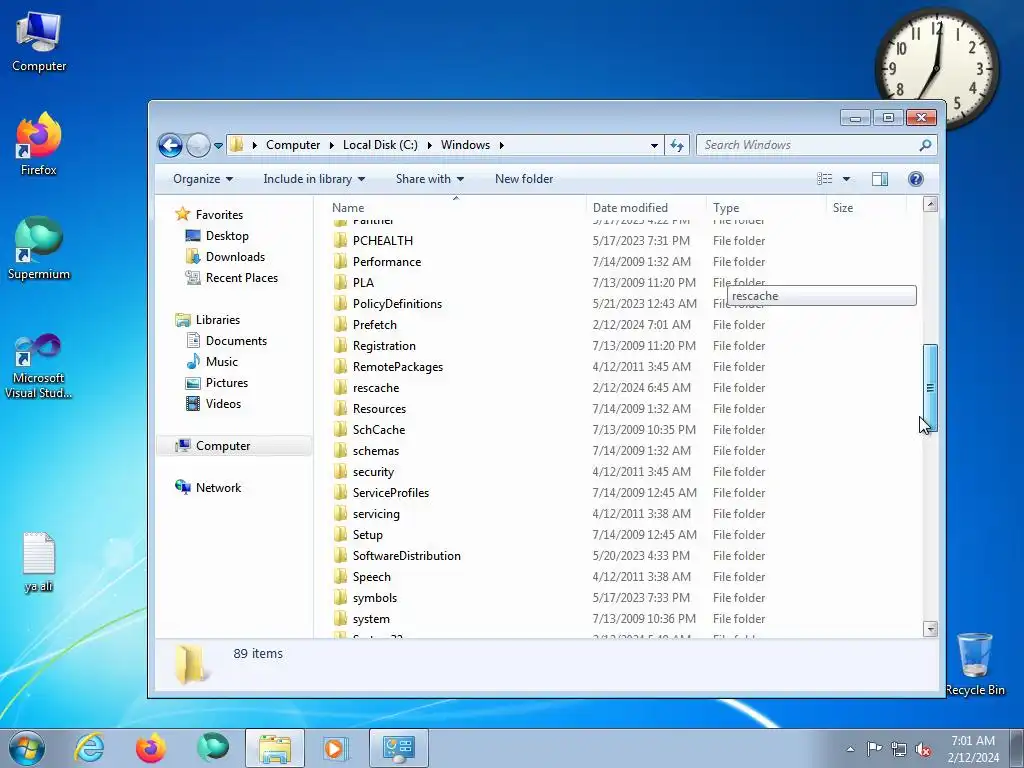
Task: Select the servicing folder
Action: pos(376,514)
